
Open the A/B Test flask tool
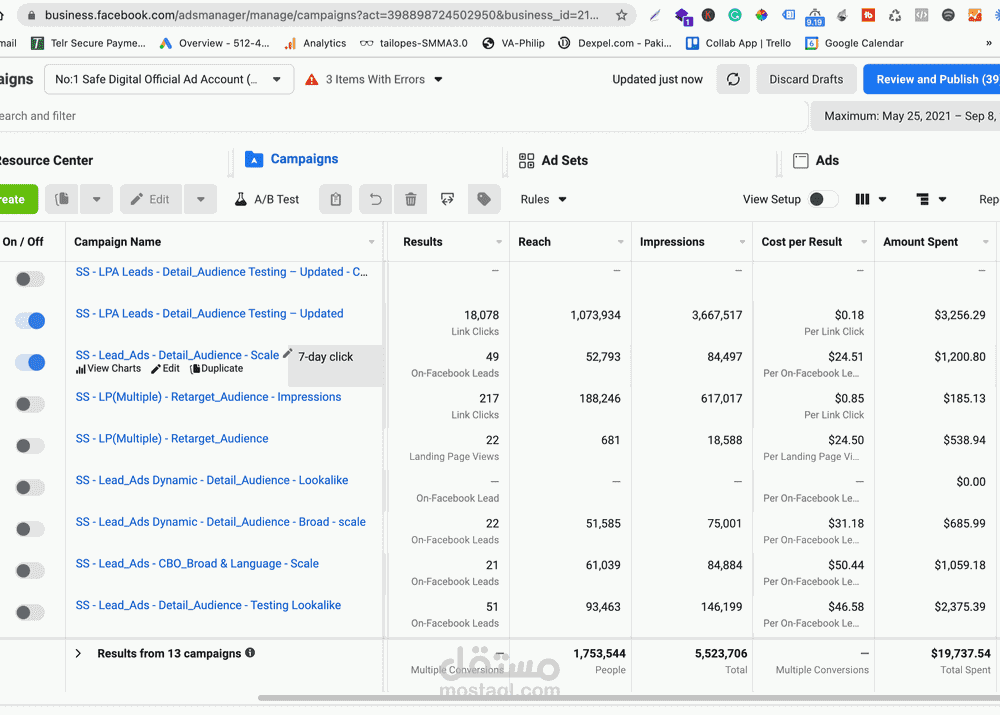click(267, 199)
